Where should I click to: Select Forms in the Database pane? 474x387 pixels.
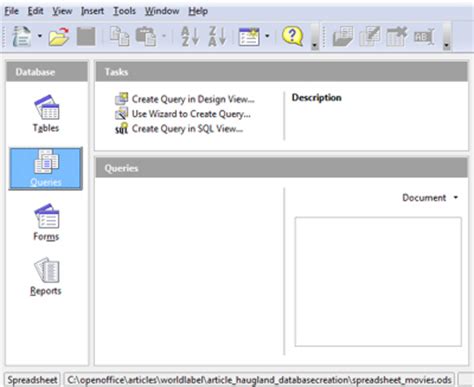point(46,222)
